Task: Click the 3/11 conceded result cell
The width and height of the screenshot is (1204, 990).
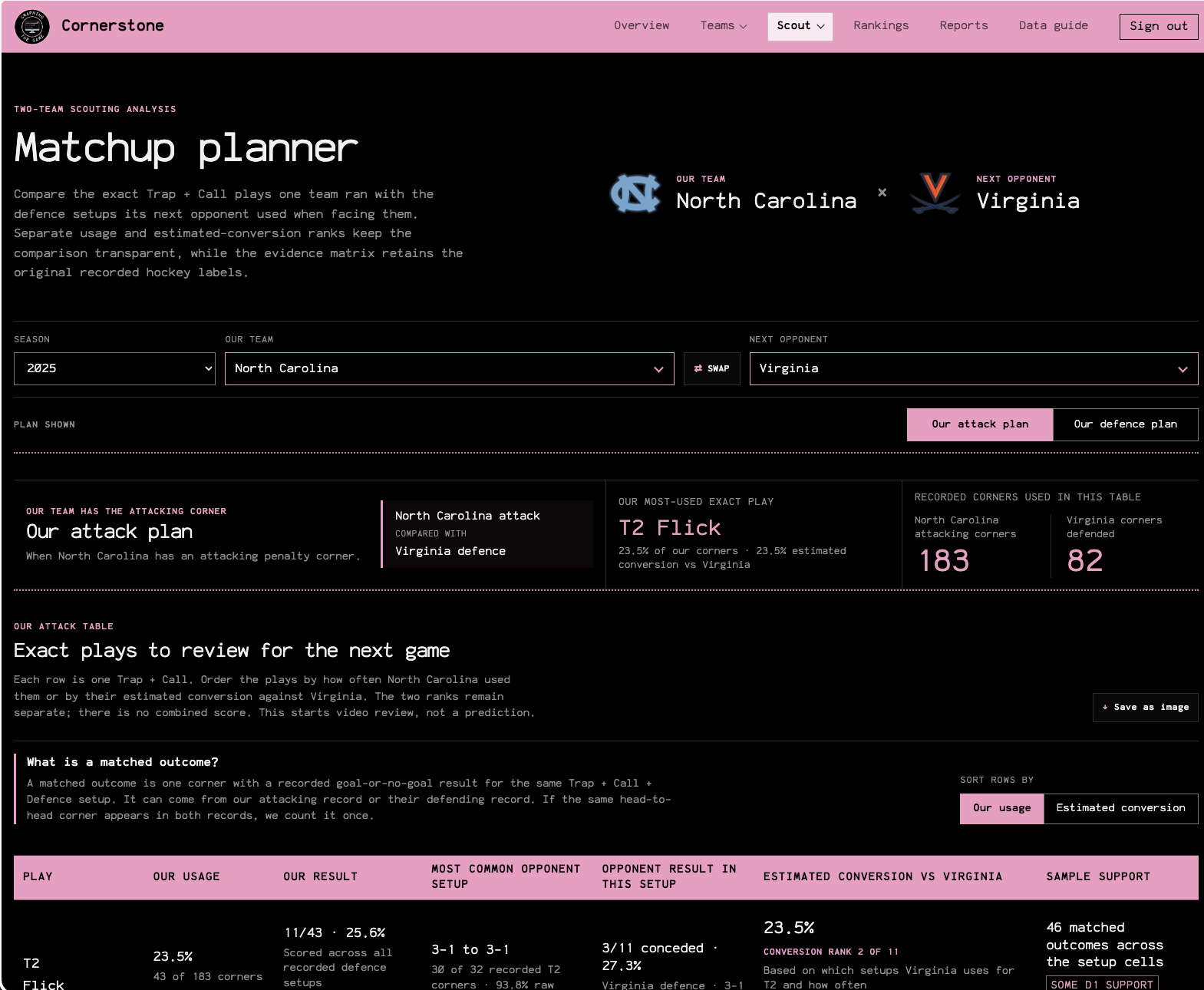Action: [660, 957]
